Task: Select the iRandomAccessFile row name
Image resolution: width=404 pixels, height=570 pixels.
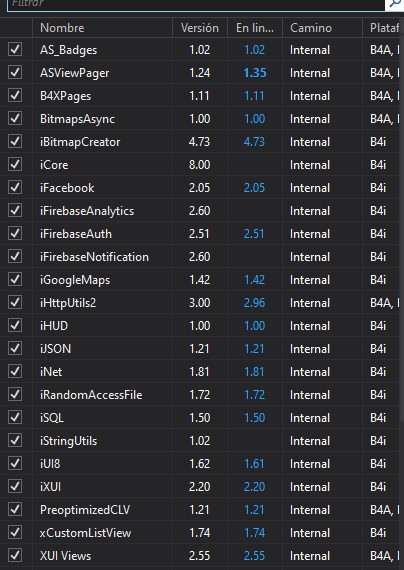Action: (91, 395)
